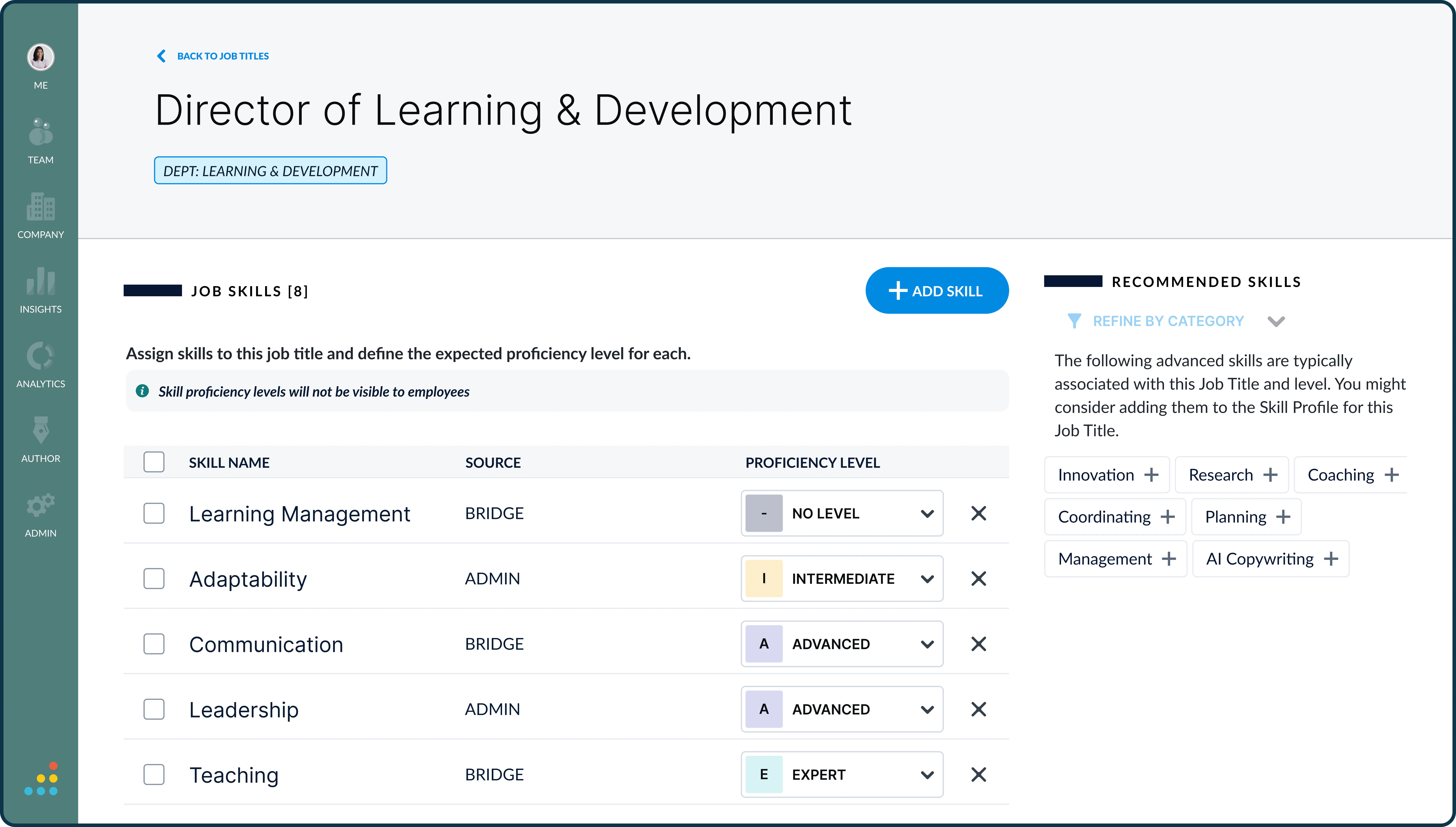Expand the Refine by Category chevron
Viewport: 1456px width, 827px height.
point(1276,321)
